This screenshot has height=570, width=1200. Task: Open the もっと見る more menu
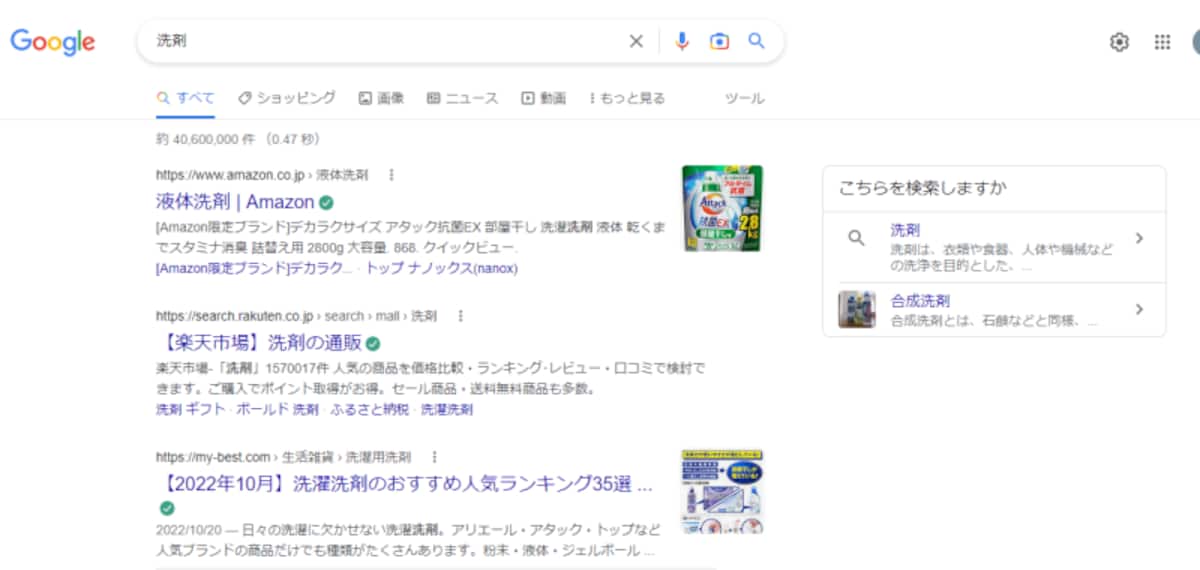627,98
